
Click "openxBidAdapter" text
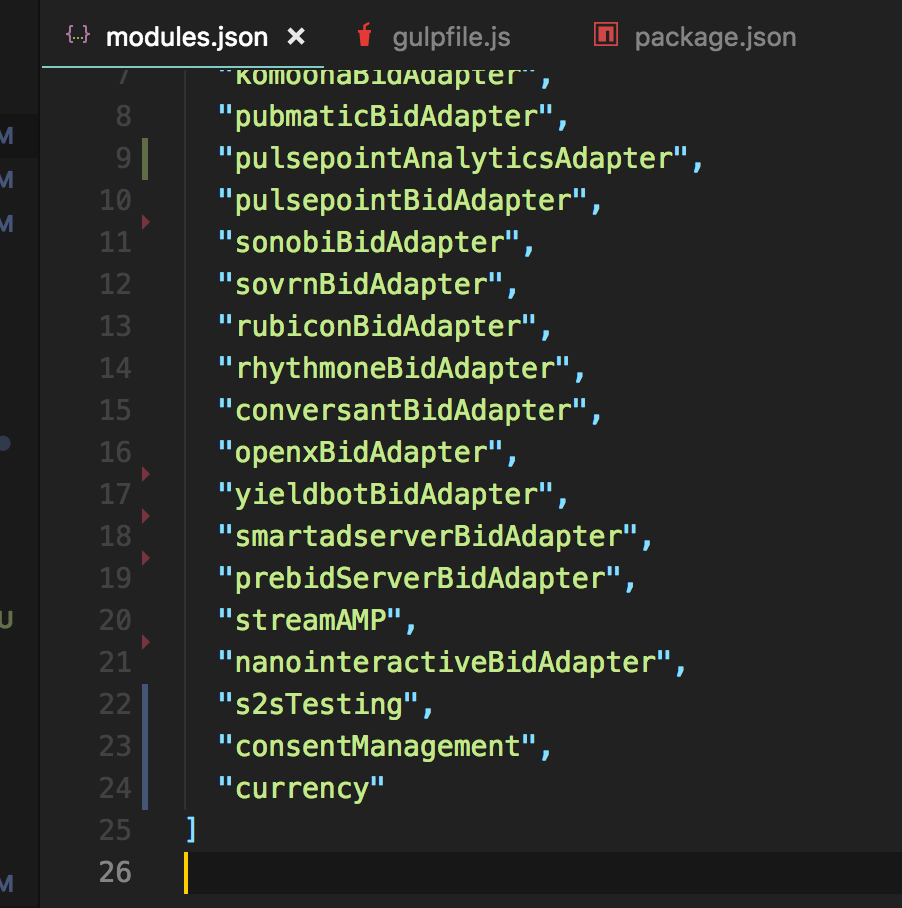click(360, 453)
